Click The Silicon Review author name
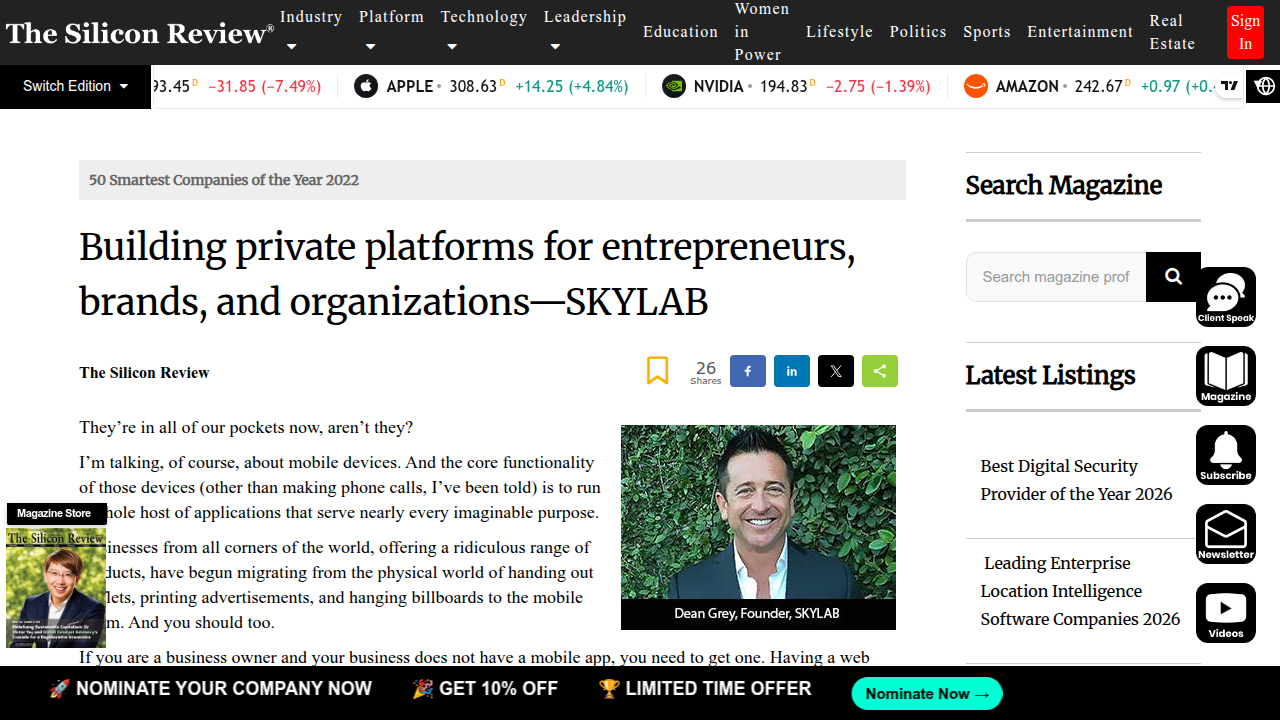The height and width of the screenshot is (720, 1280). tap(144, 373)
